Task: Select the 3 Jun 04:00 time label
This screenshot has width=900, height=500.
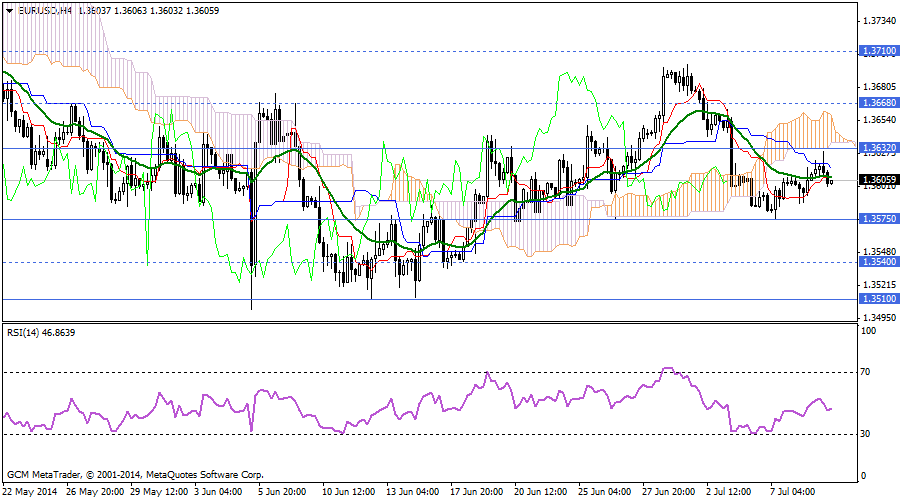Action: tap(218, 492)
